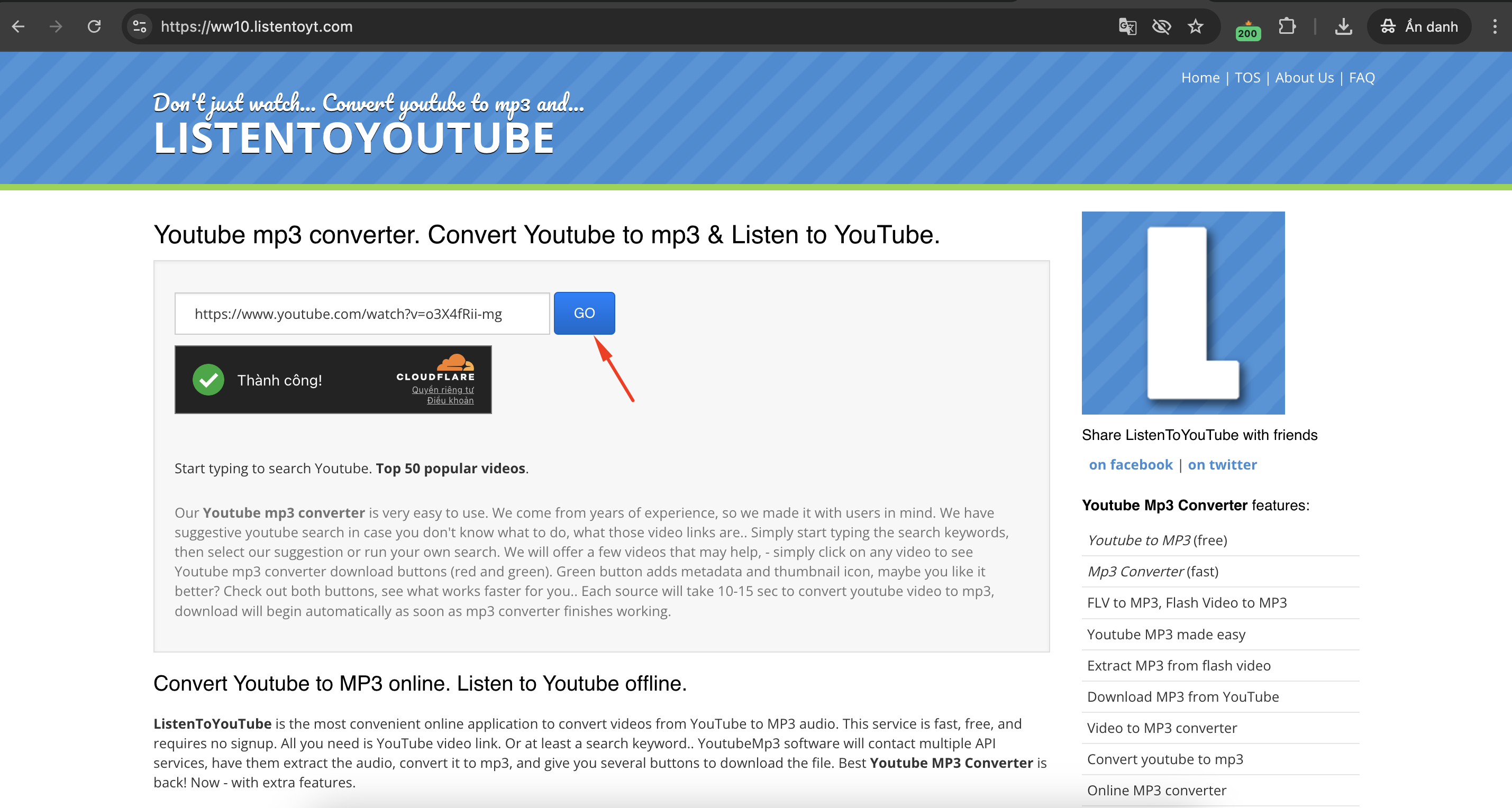Share on twitter link
Viewport: 1512px width, 808px height.
click(x=1222, y=465)
